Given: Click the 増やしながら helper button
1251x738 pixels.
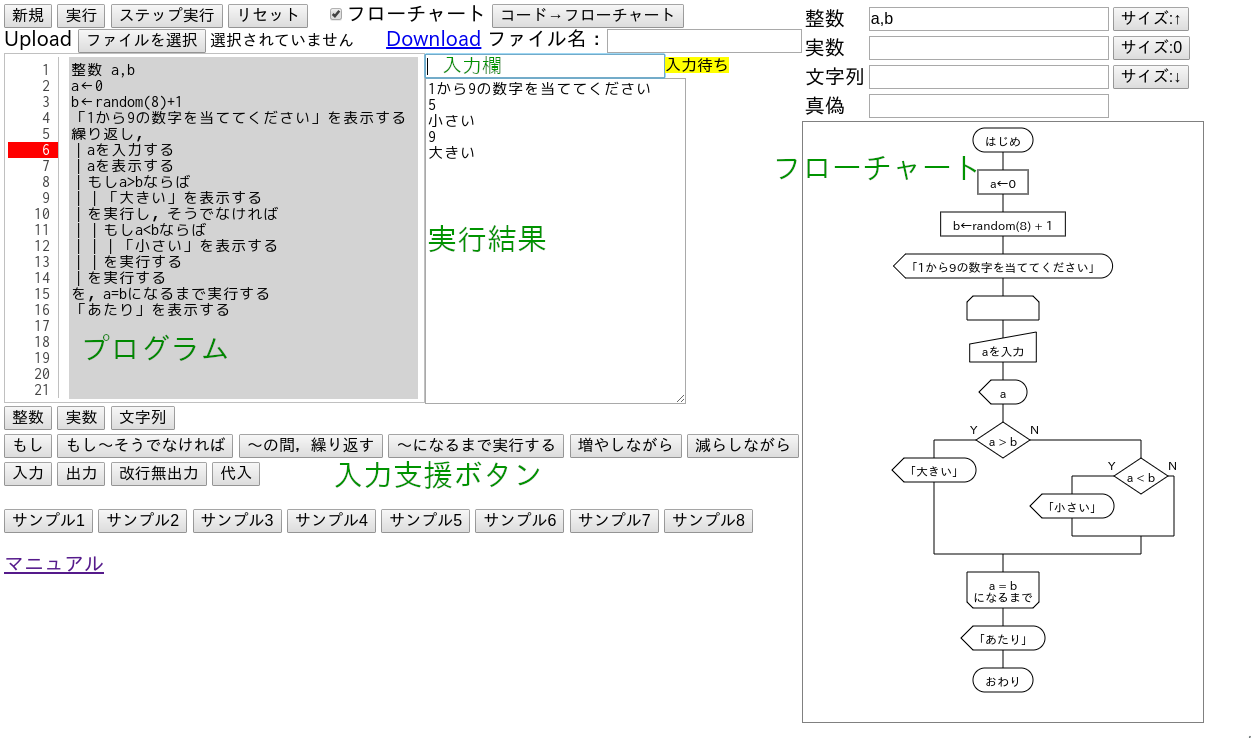Looking at the screenshot, I should click(x=626, y=446).
